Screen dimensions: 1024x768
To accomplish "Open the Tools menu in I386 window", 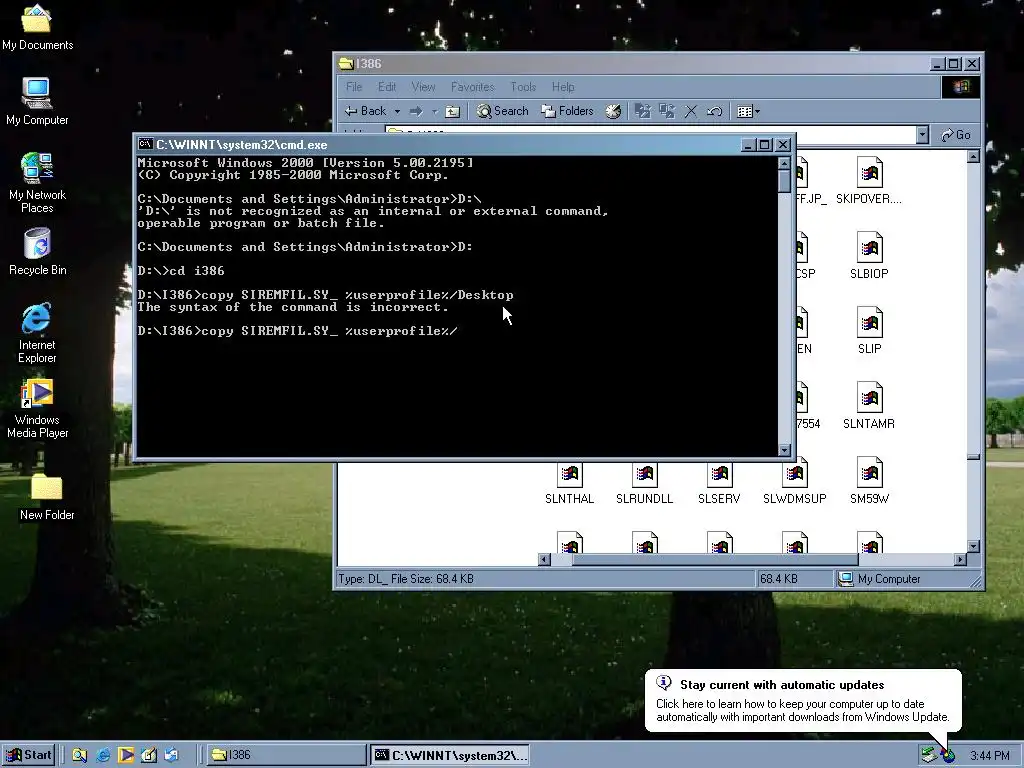I will [x=523, y=87].
